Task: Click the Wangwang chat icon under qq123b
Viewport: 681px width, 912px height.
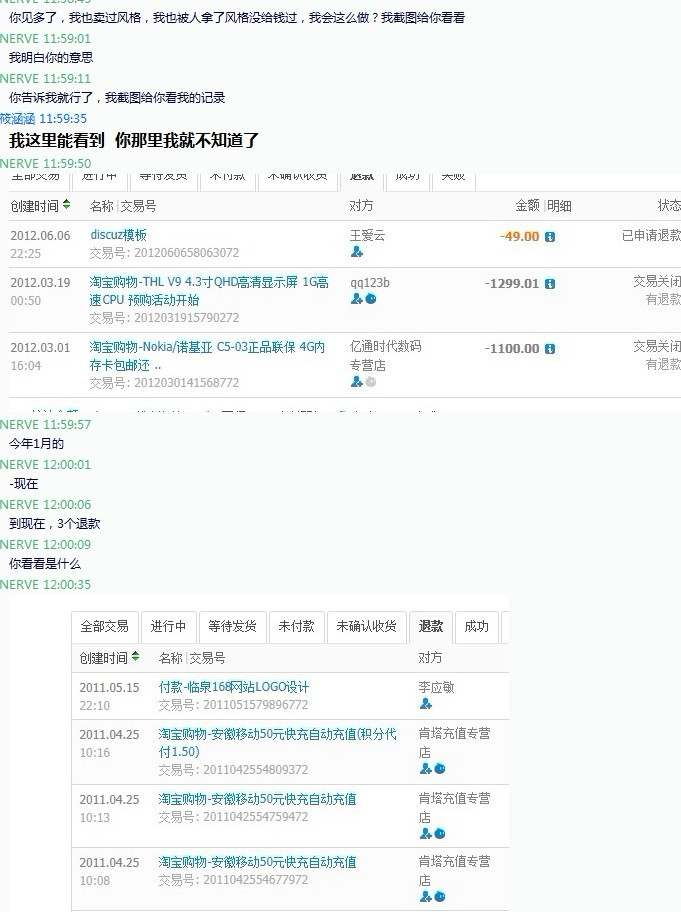Action: 371,299
